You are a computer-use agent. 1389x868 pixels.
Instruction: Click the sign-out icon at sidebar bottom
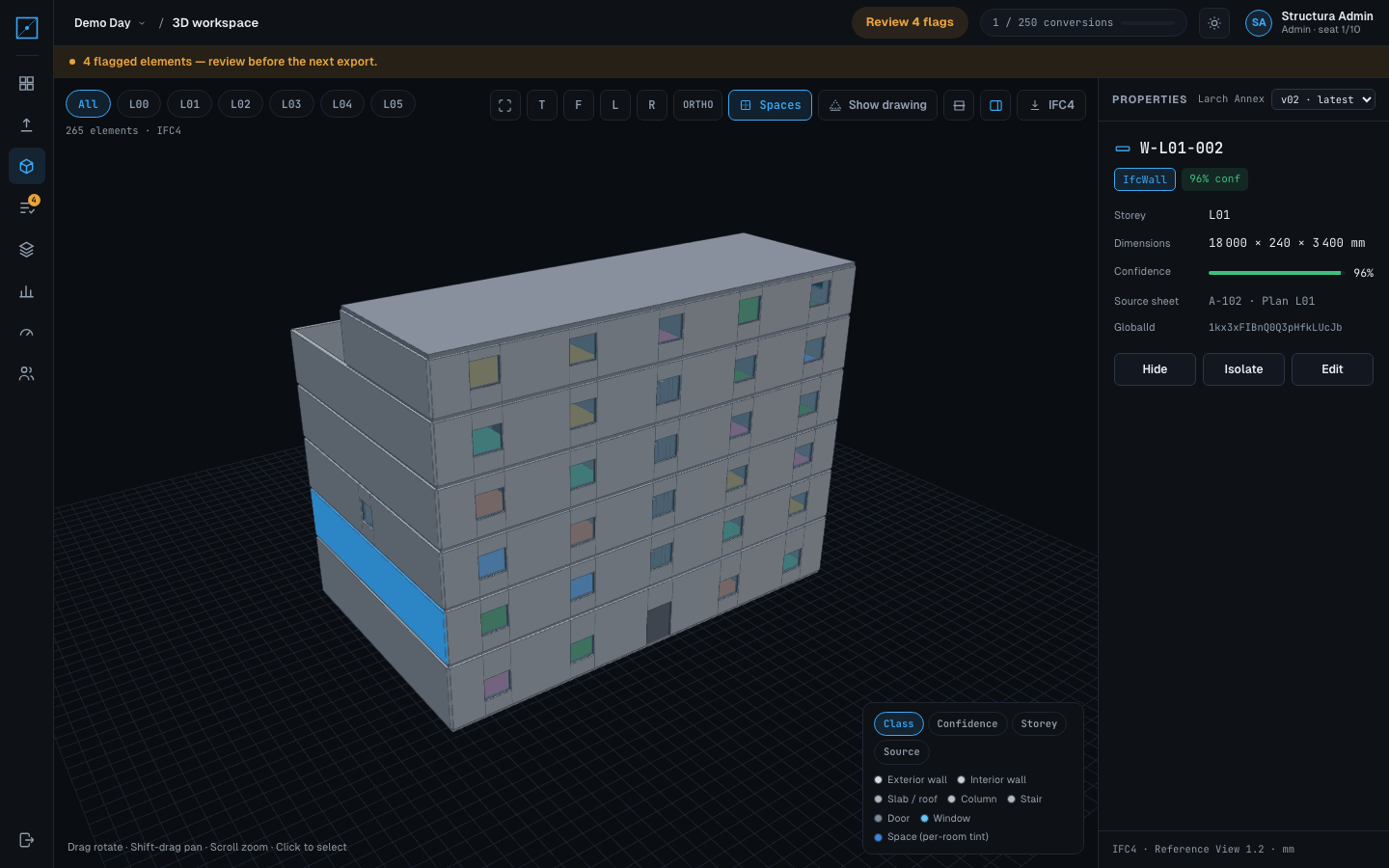coord(27,840)
